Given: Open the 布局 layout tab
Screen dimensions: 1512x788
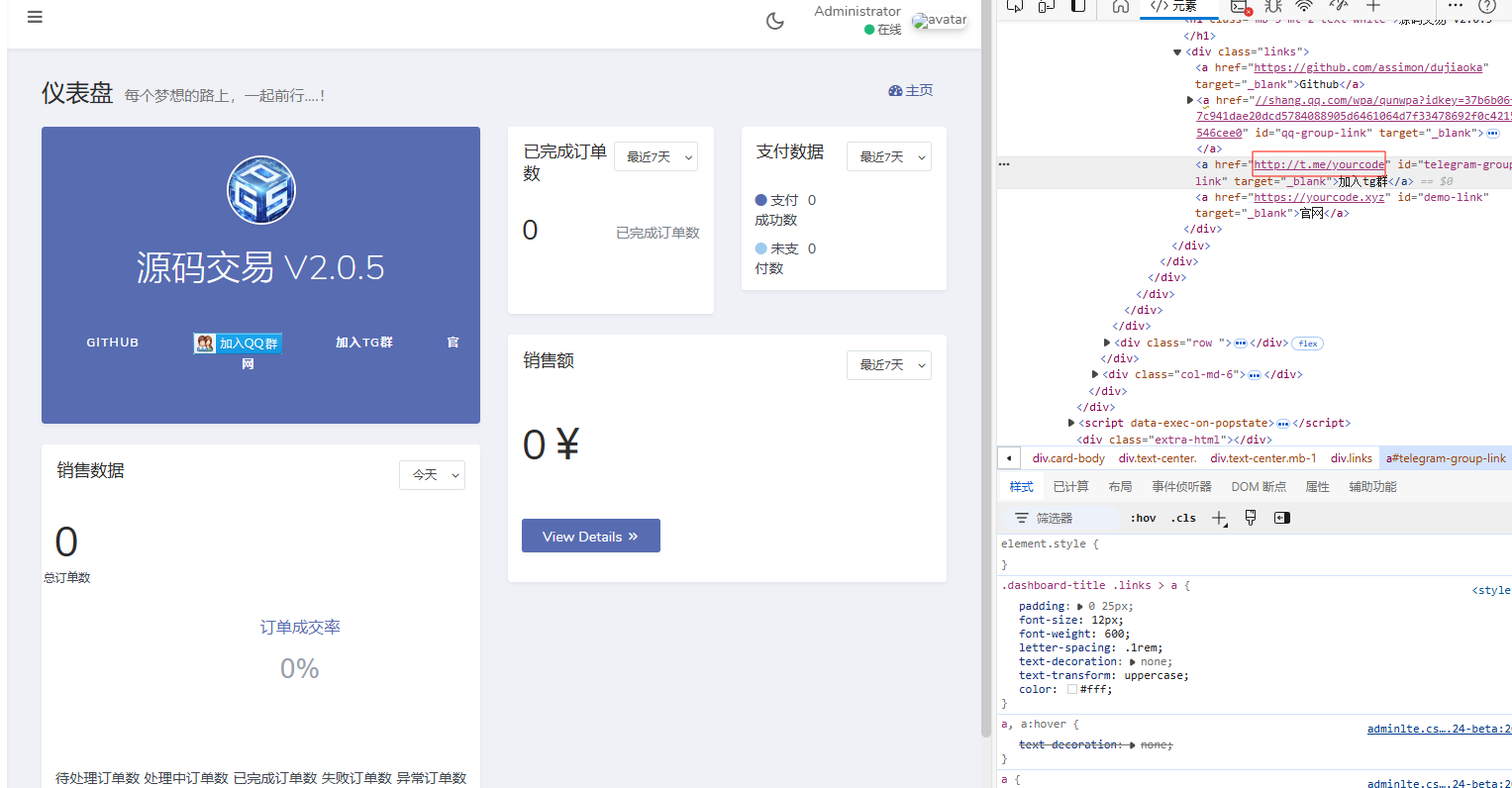Looking at the screenshot, I should tap(1120, 486).
